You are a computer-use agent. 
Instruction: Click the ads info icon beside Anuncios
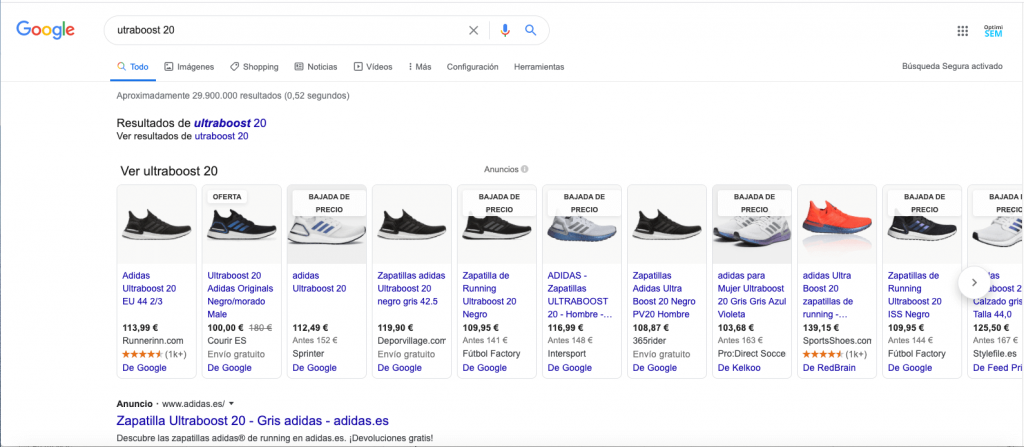(x=524, y=169)
